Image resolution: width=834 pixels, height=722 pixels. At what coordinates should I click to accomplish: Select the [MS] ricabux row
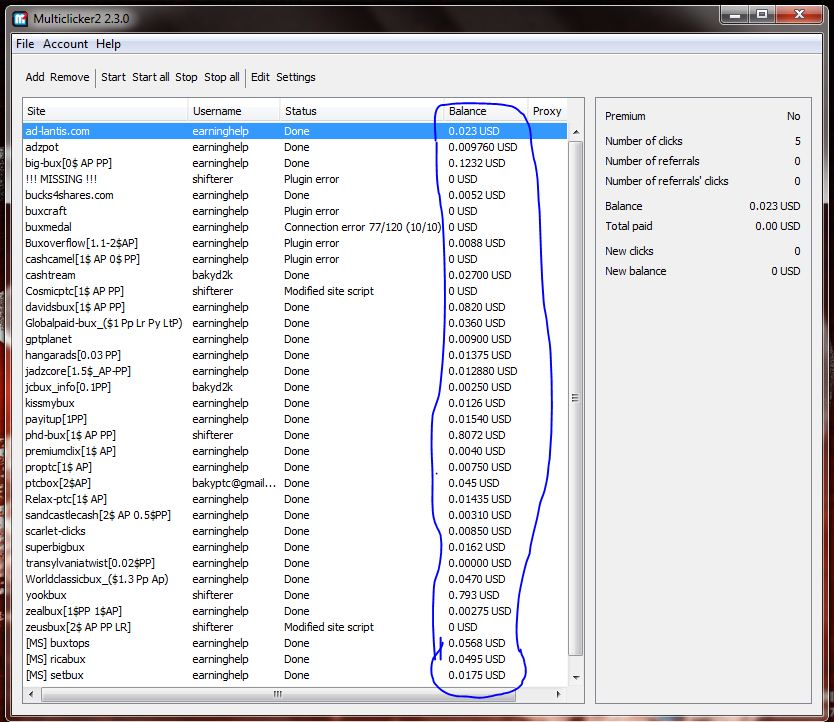click(x=295, y=659)
